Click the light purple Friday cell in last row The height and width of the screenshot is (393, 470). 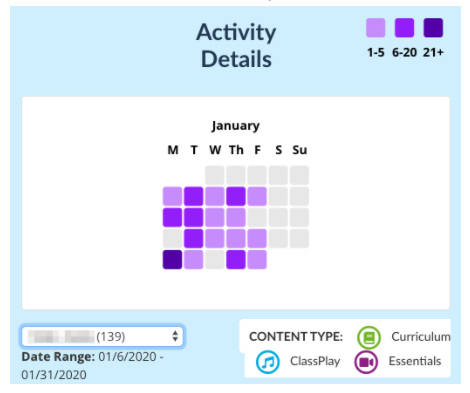point(257,259)
